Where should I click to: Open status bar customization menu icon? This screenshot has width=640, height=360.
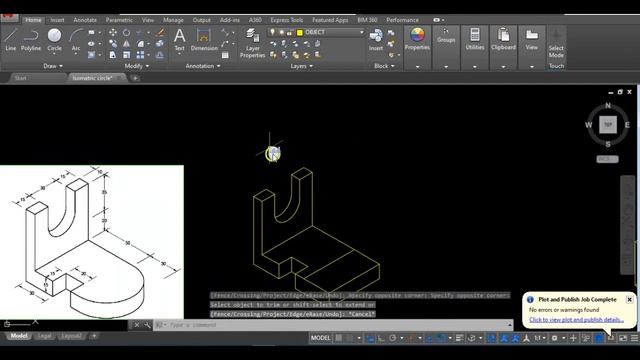634,338
